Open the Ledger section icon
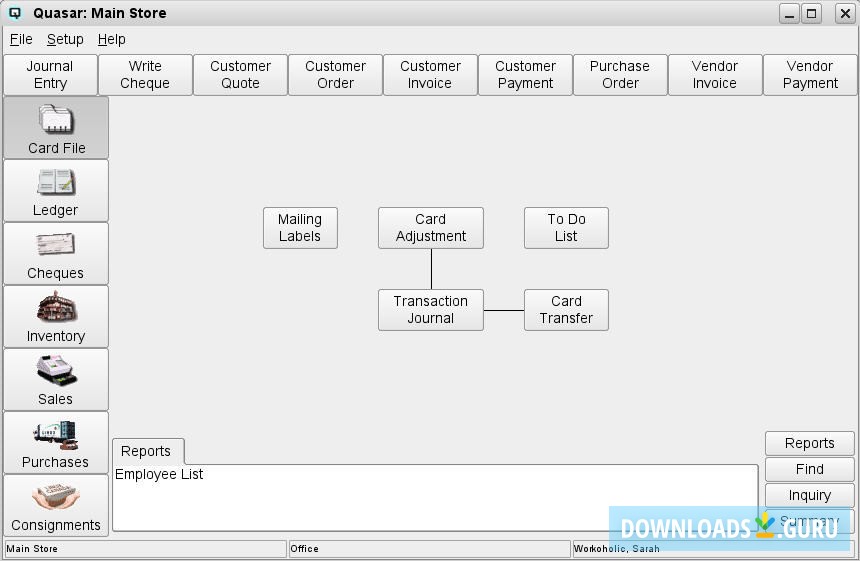The width and height of the screenshot is (860, 561). tap(56, 191)
